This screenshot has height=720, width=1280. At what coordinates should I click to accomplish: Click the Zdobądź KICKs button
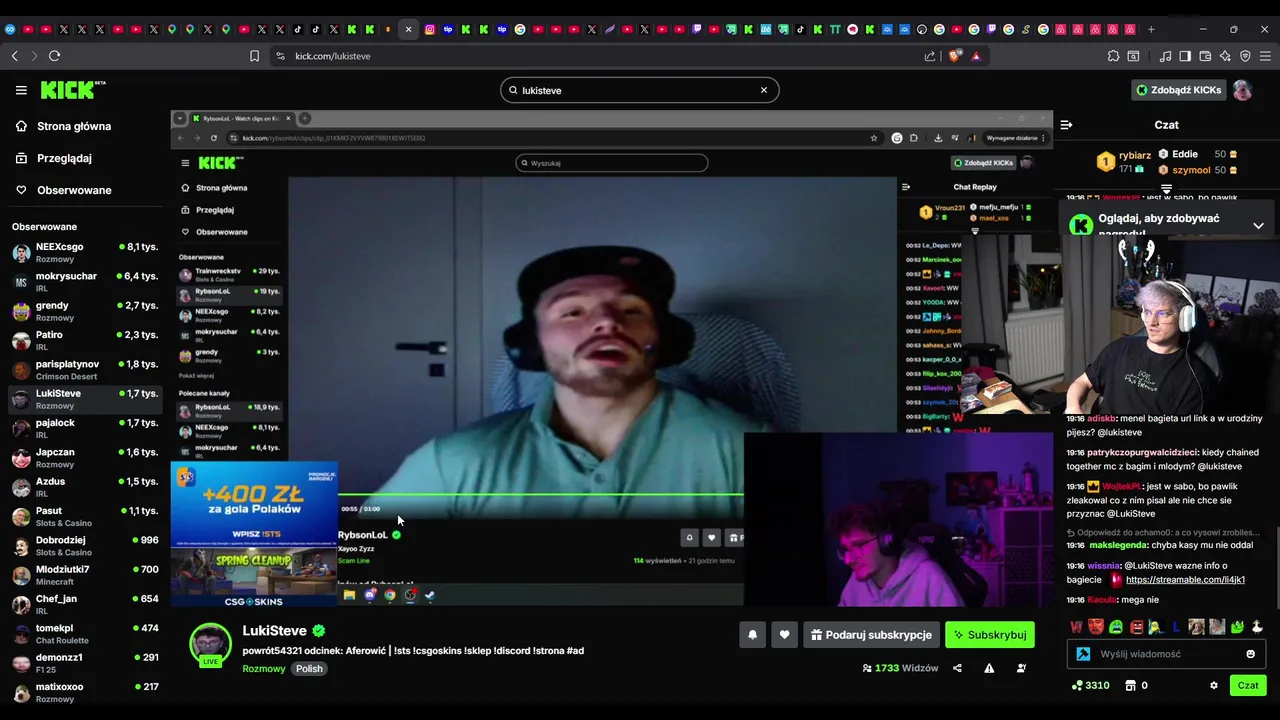1179,90
